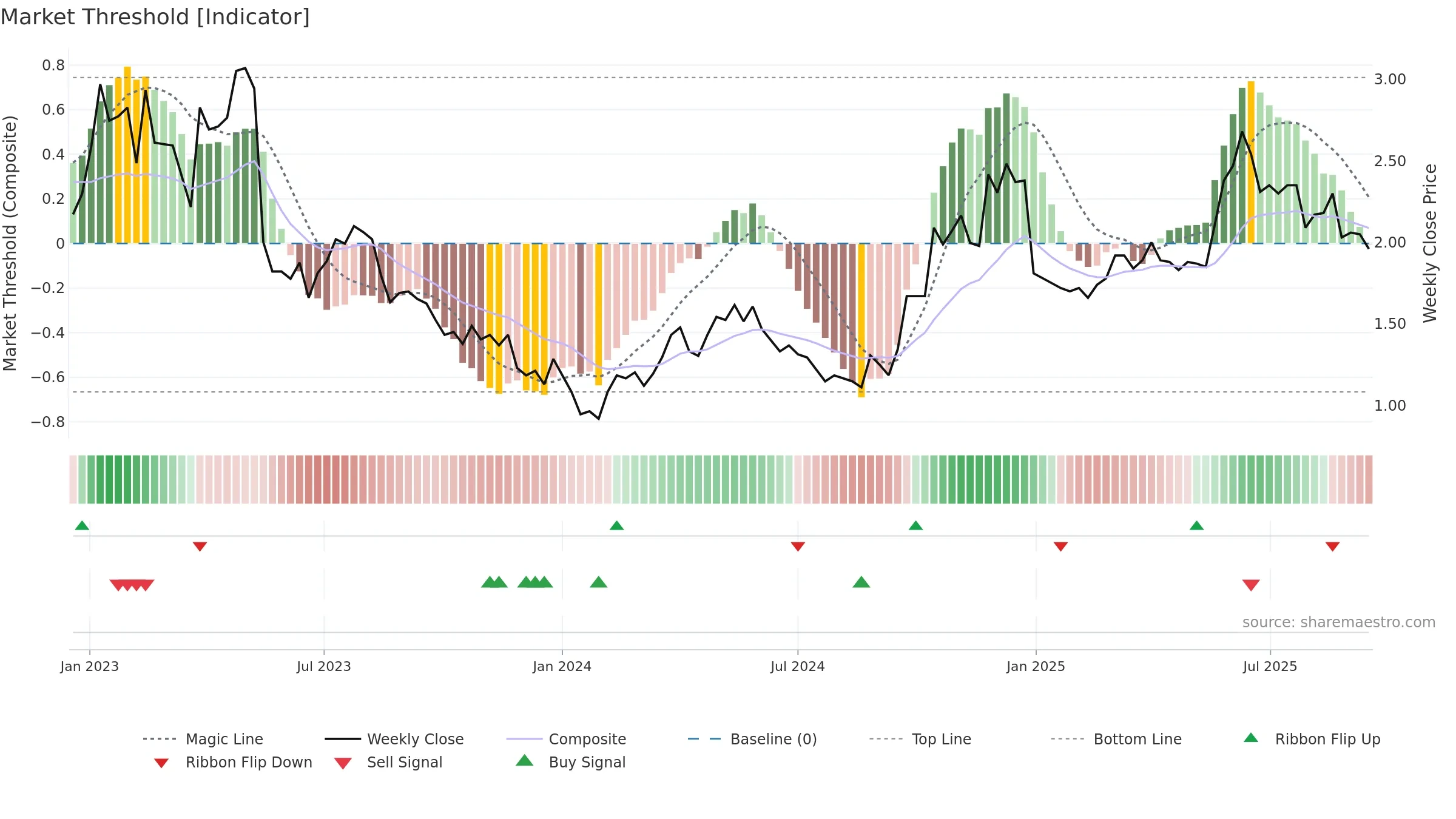Screen dimensions: 1456x819
Task: Hide the Composite series via legend
Action: pyautogui.click(x=566, y=739)
